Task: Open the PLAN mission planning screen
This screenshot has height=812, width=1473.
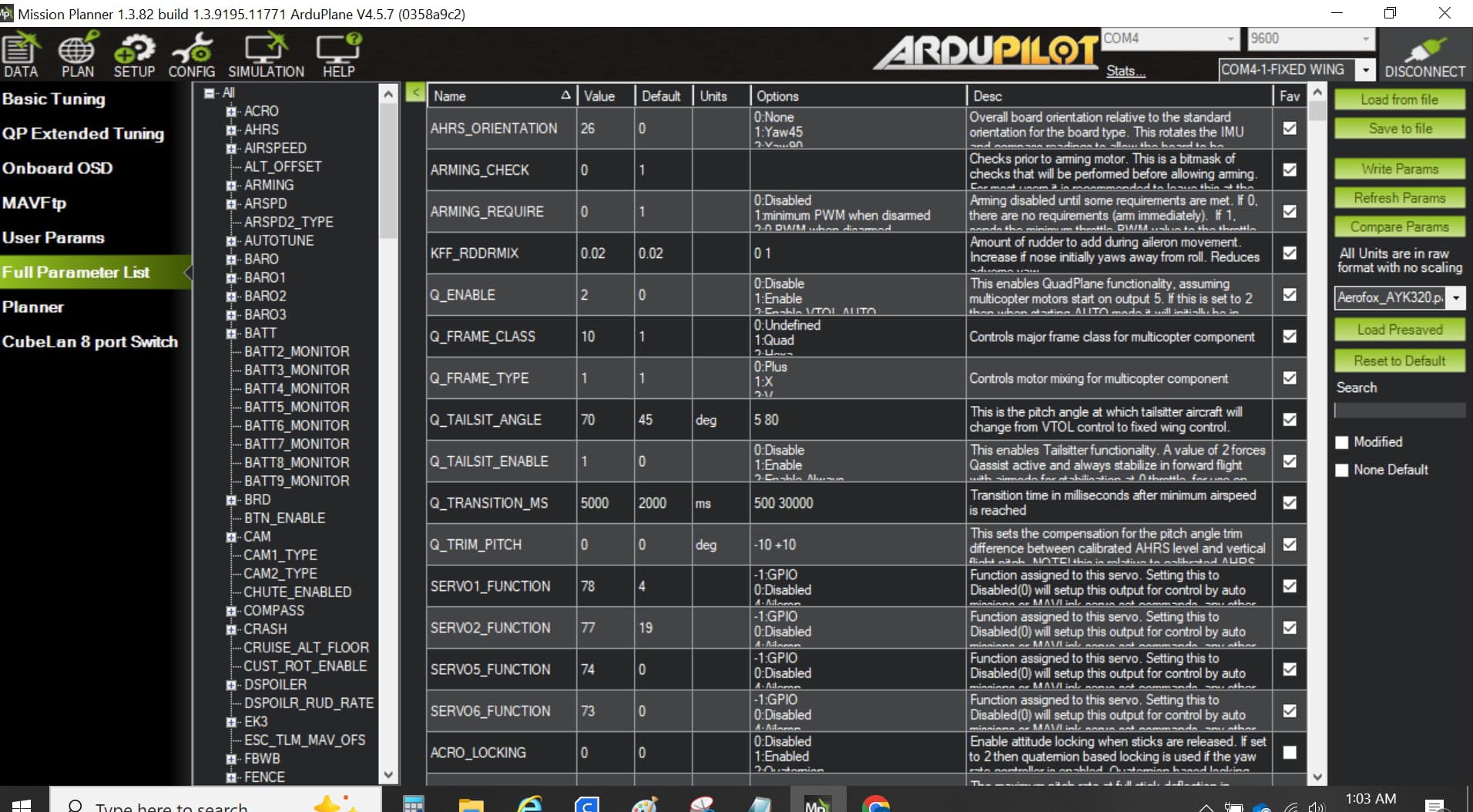Action: pyautogui.click(x=78, y=55)
